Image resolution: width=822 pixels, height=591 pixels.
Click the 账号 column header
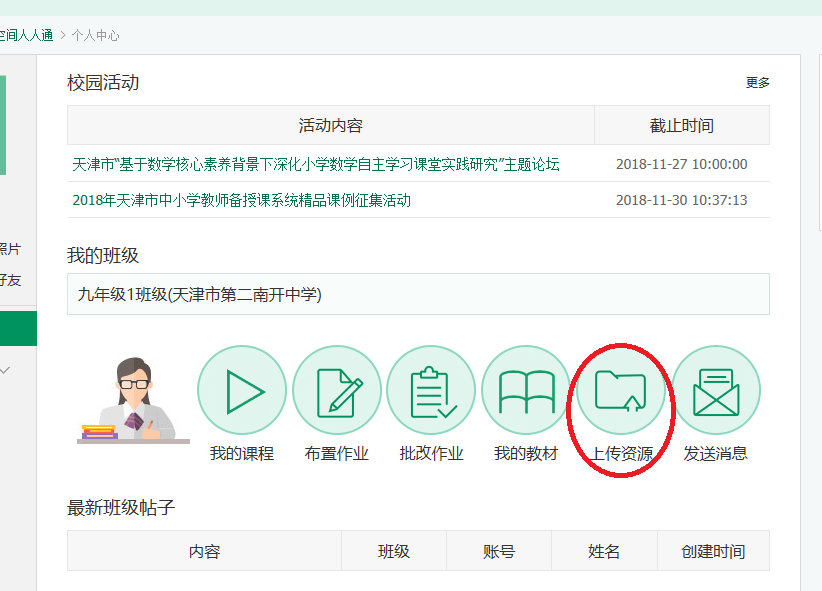499,551
